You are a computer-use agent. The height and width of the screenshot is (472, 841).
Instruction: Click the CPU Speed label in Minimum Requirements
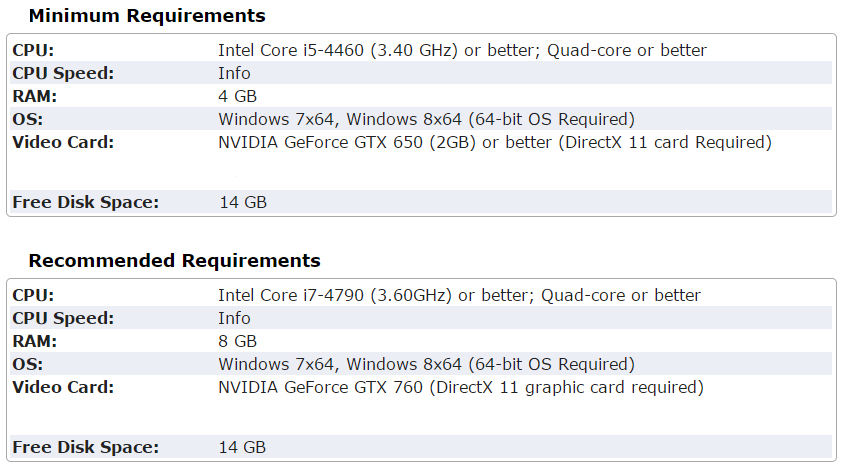pos(63,73)
